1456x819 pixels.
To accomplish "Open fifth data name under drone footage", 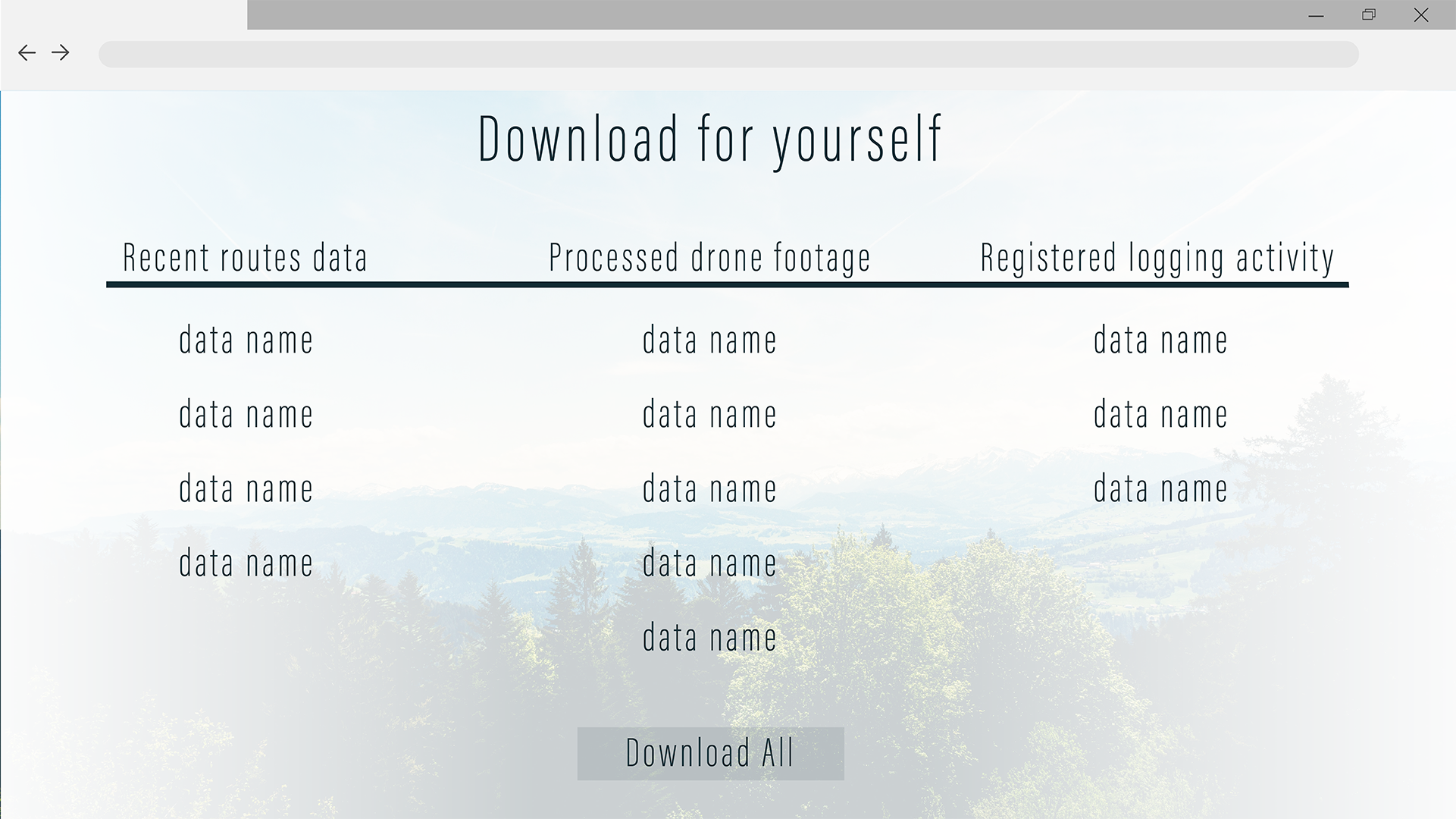I will (709, 638).
